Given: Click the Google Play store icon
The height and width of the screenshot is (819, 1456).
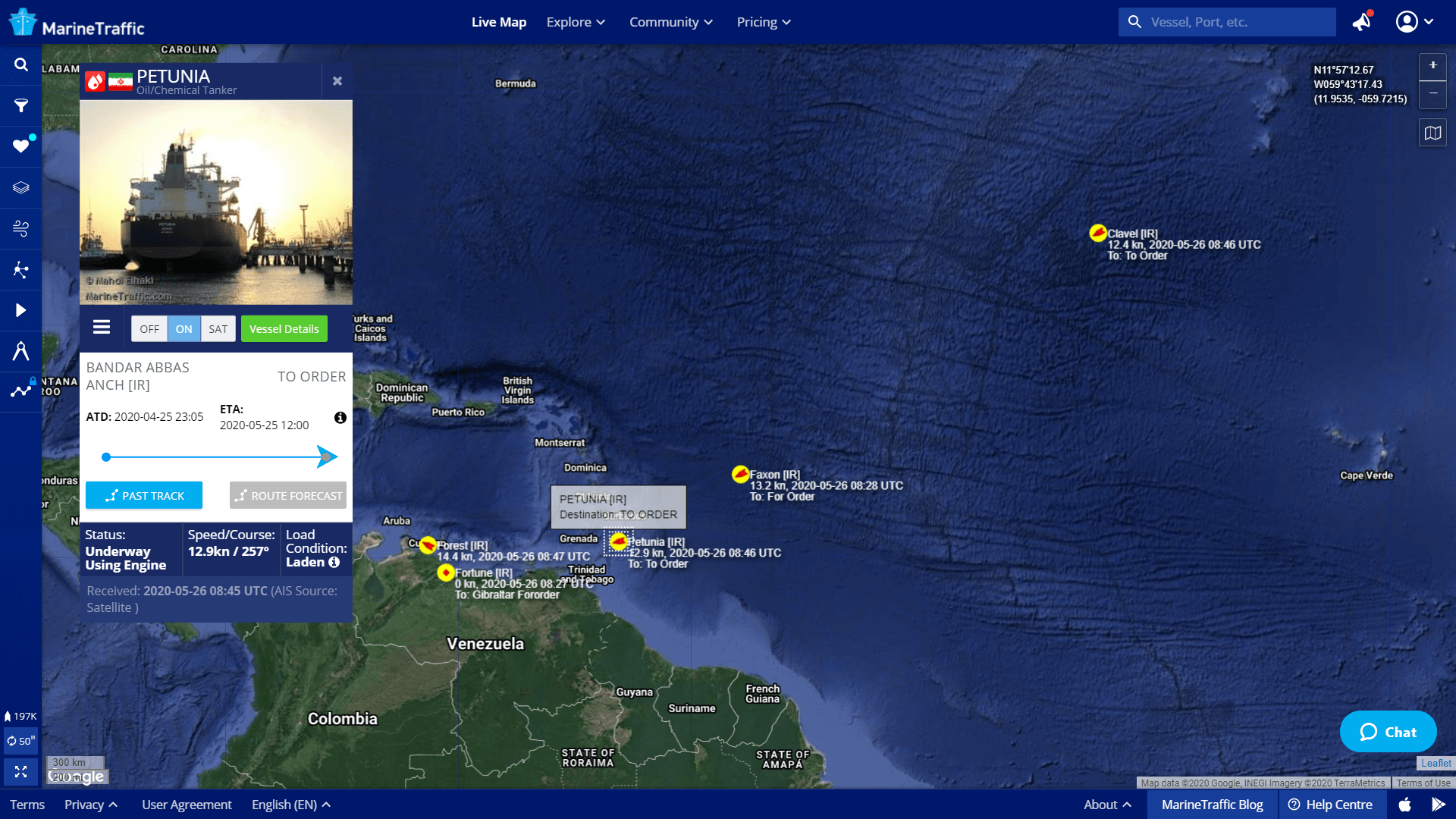Looking at the screenshot, I should [x=1438, y=805].
